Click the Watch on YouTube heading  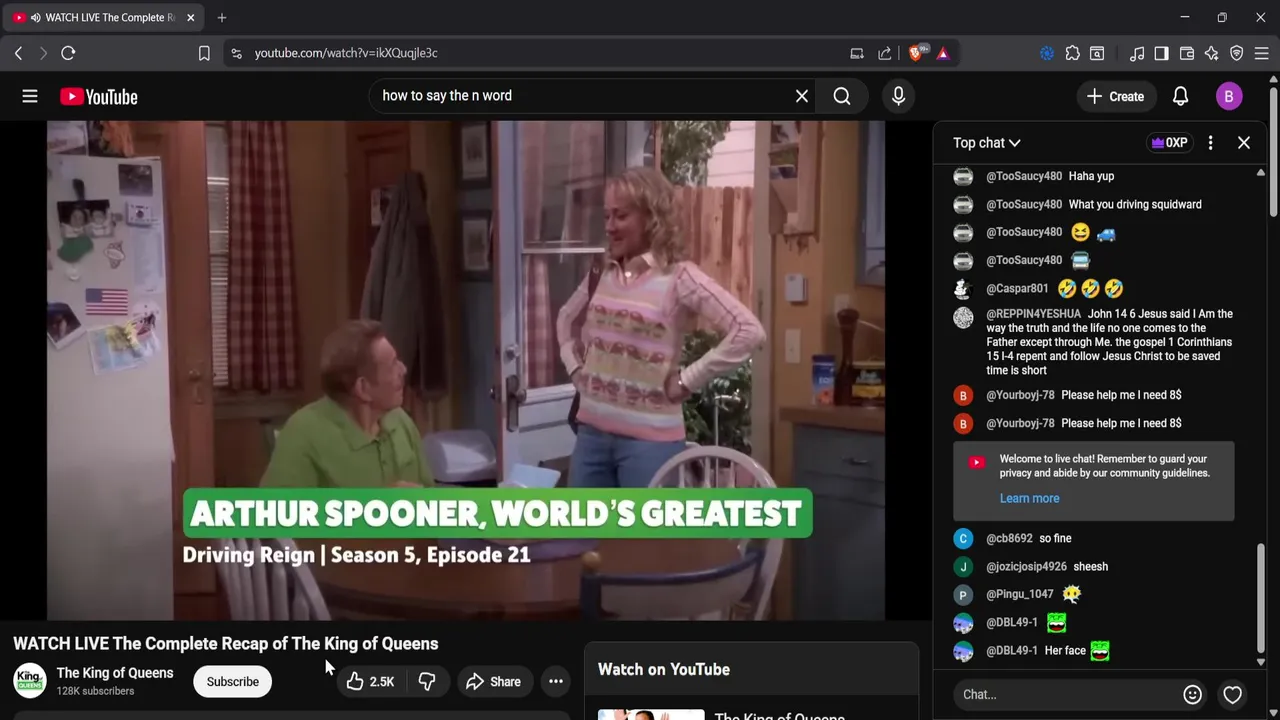pos(664,670)
